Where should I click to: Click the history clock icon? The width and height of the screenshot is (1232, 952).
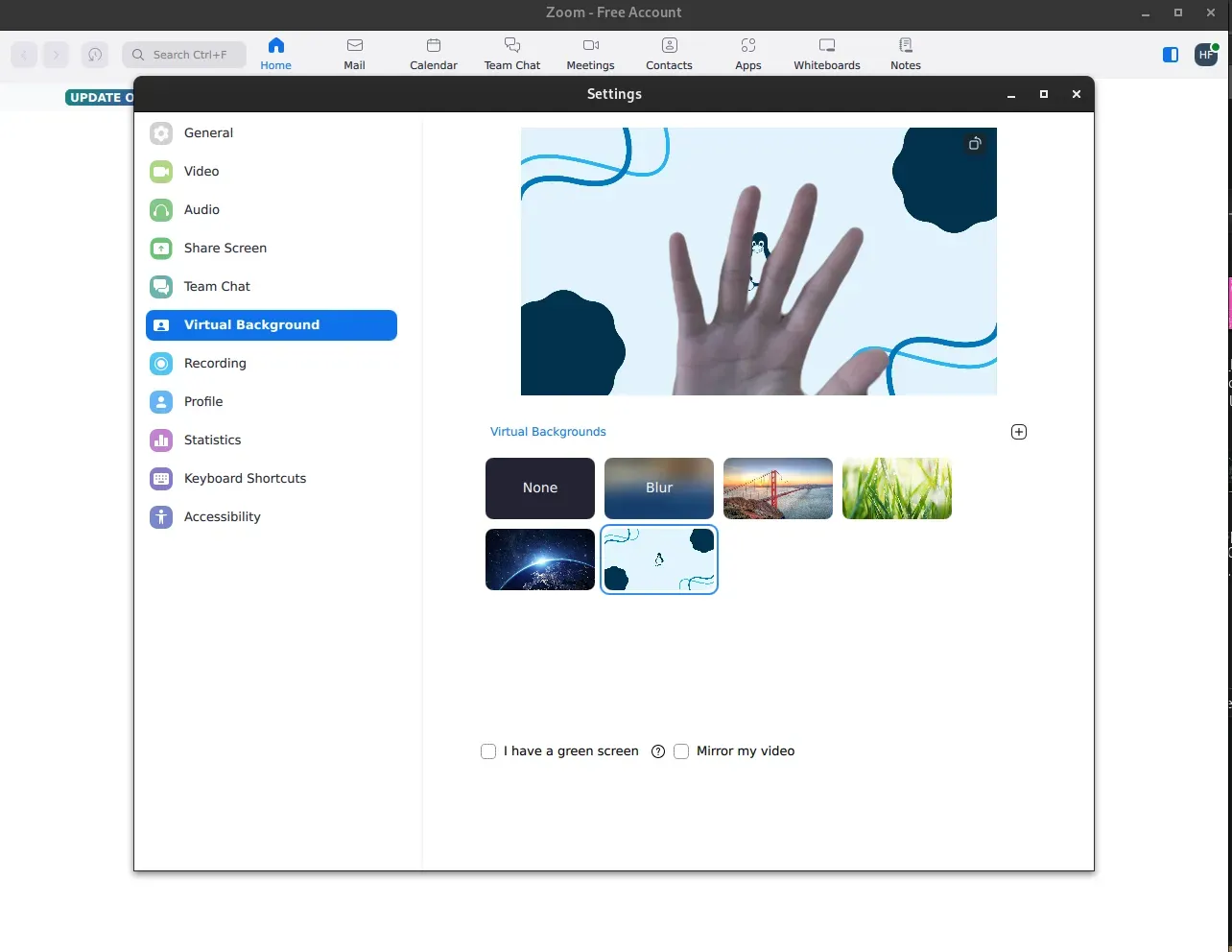coord(94,55)
